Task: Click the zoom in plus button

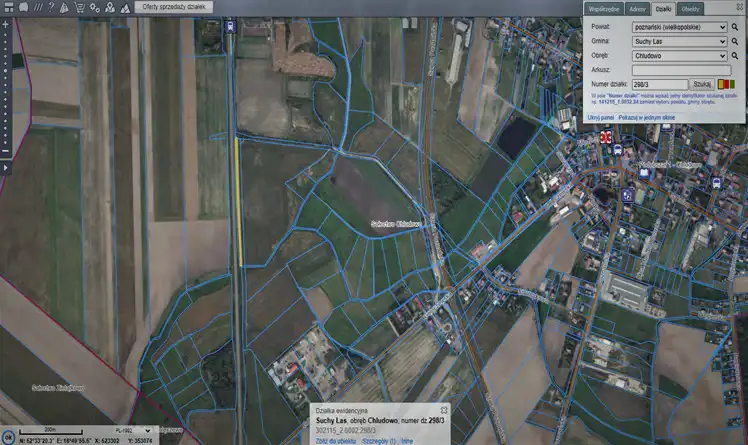Action: tap(5, 22)
